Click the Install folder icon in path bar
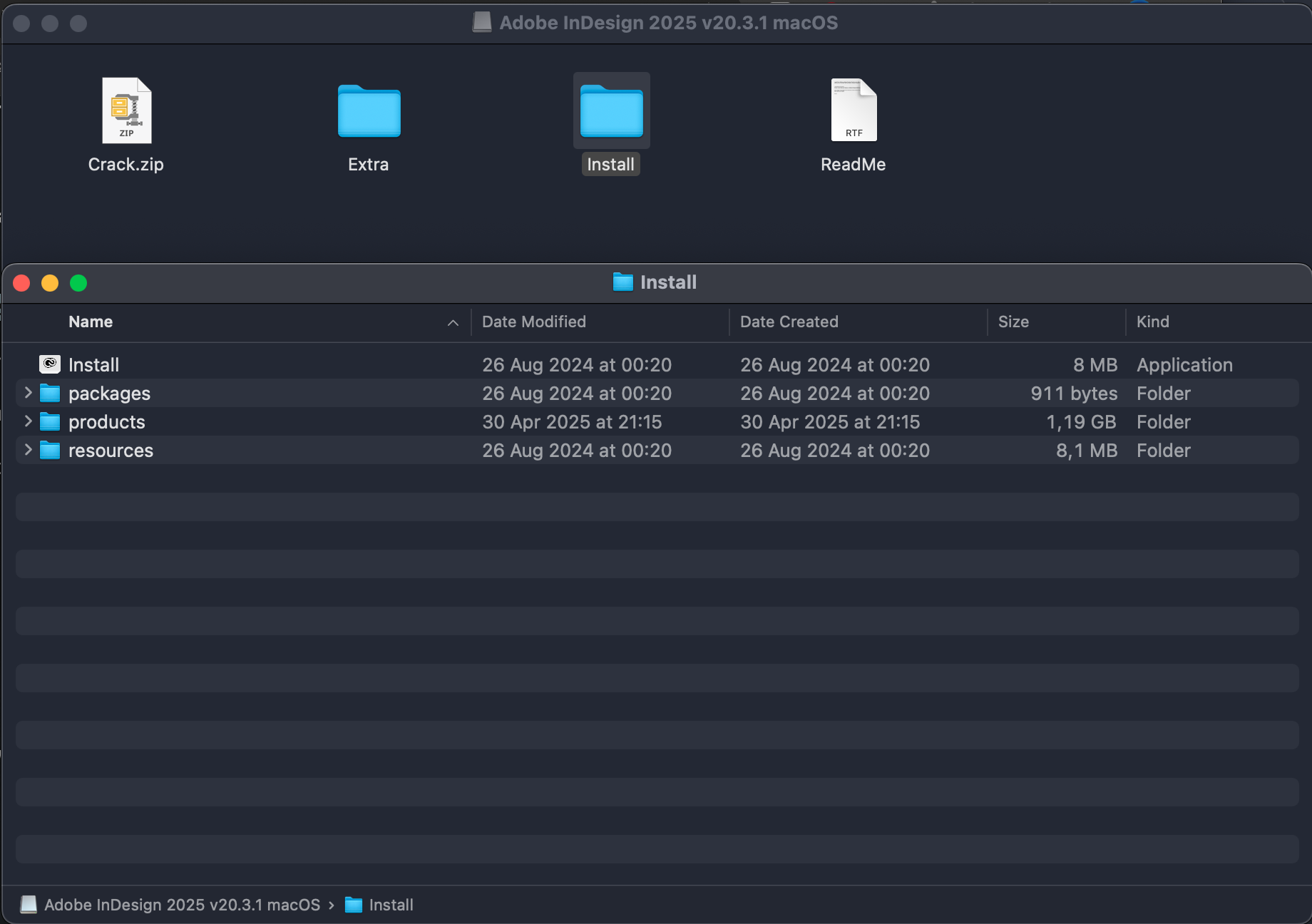 pyautogui.click(x=354, y=905)
